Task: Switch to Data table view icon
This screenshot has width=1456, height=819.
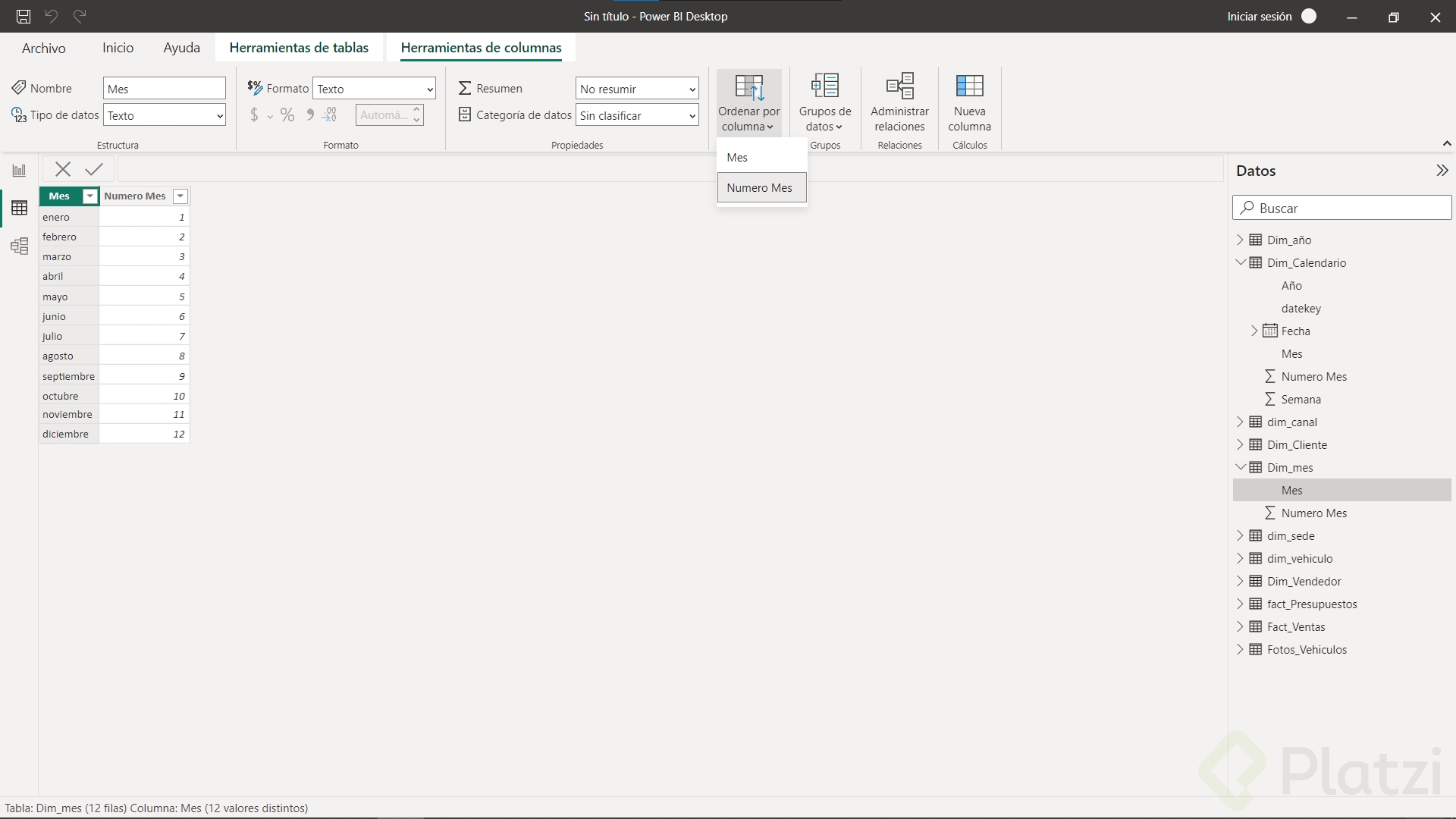Action: pos(19,208)
